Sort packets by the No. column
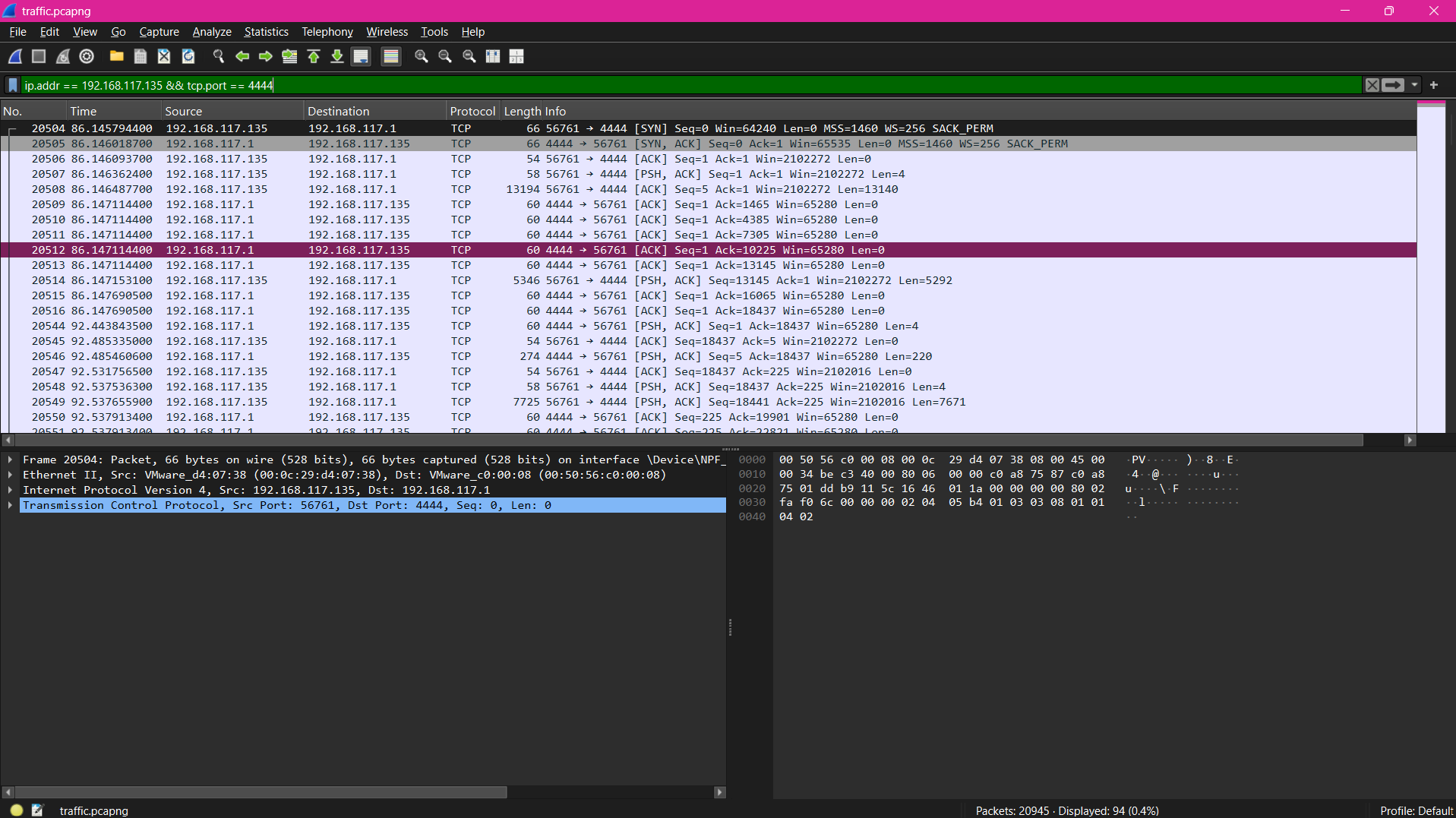 pos(33,111)
